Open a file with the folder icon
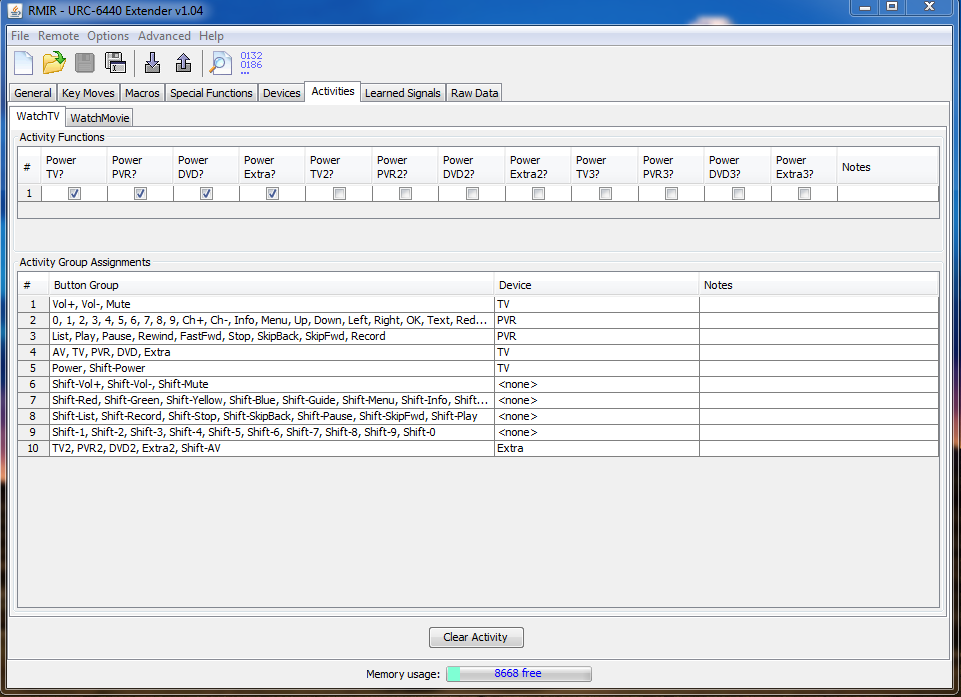This screenshot has height=697, width=961. point(54,63)
